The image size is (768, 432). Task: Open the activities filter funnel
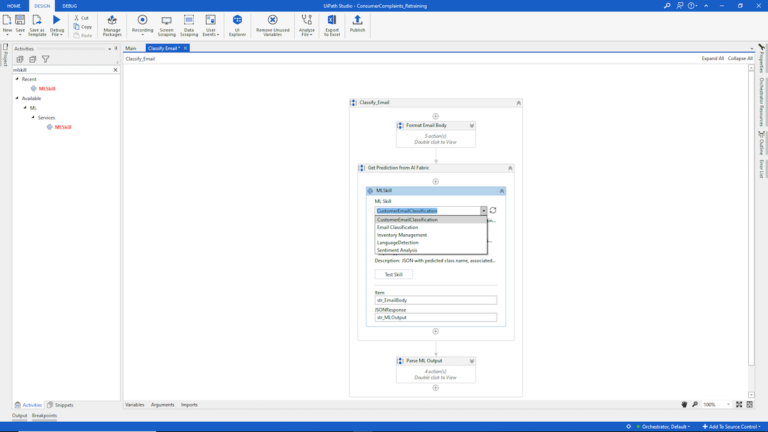(46, 59)
